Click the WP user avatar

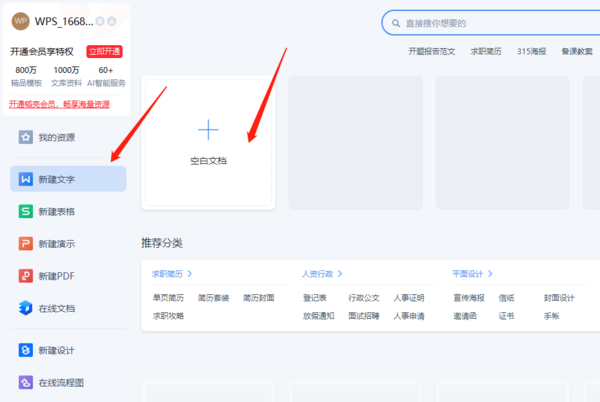coord(20,22)
